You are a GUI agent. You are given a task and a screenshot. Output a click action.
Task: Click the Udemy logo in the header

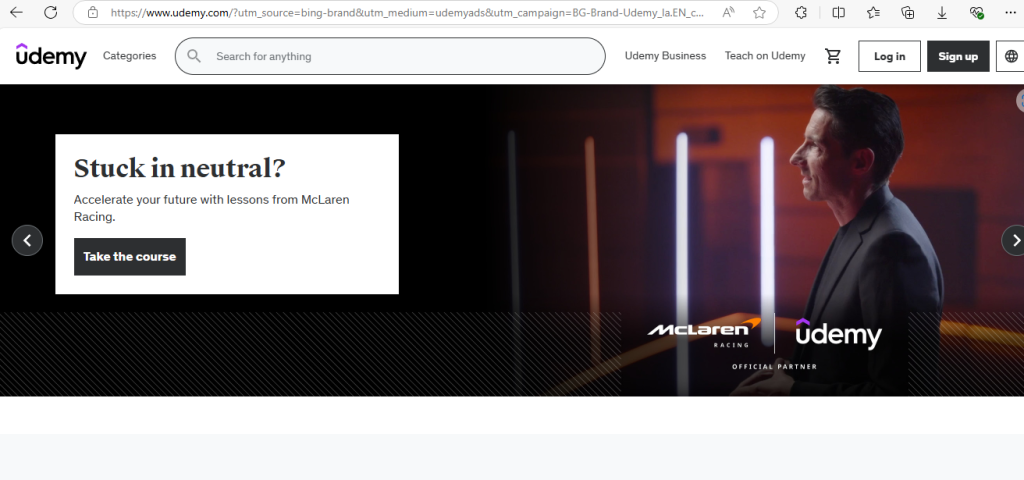(x=51, y=56)
